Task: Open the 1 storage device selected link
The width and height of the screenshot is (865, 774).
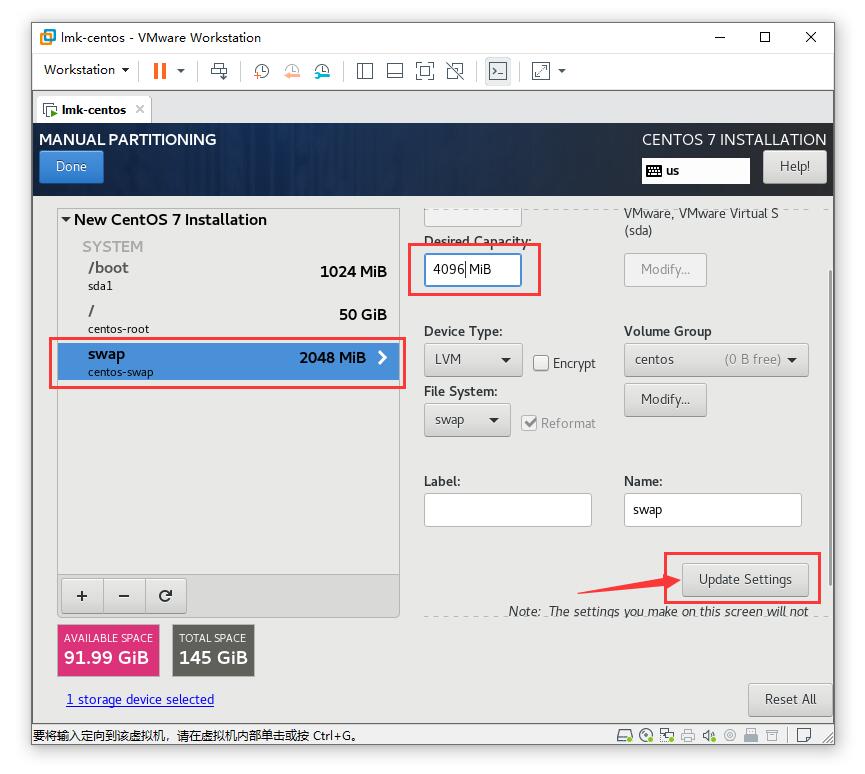Action: pos(140,700)
